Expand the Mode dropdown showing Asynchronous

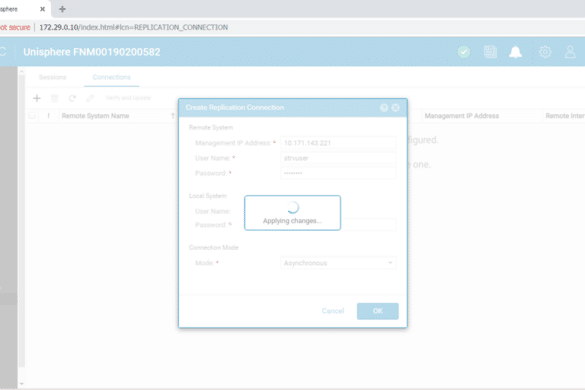(338, 263)
